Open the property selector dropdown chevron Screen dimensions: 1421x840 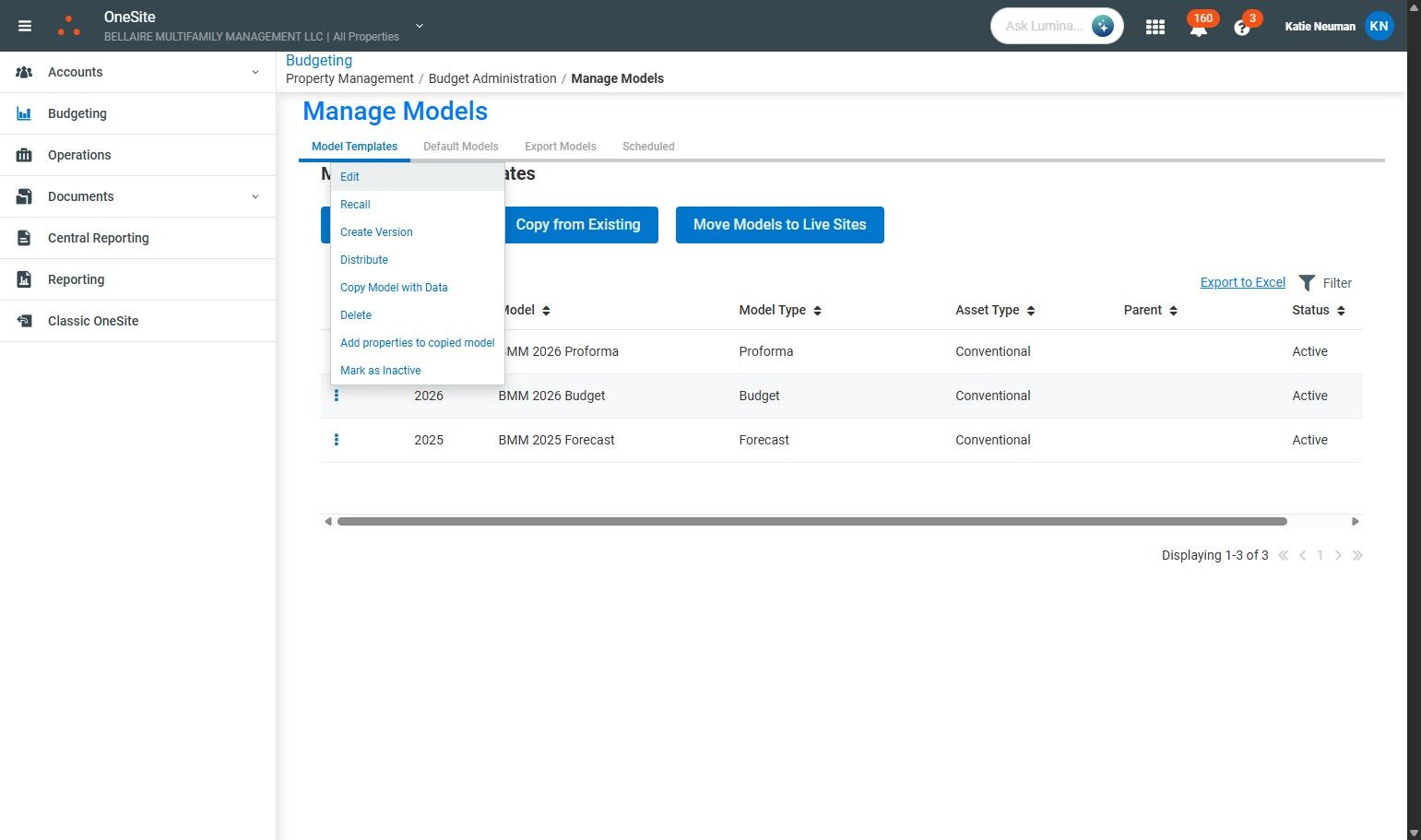(420, 26)
